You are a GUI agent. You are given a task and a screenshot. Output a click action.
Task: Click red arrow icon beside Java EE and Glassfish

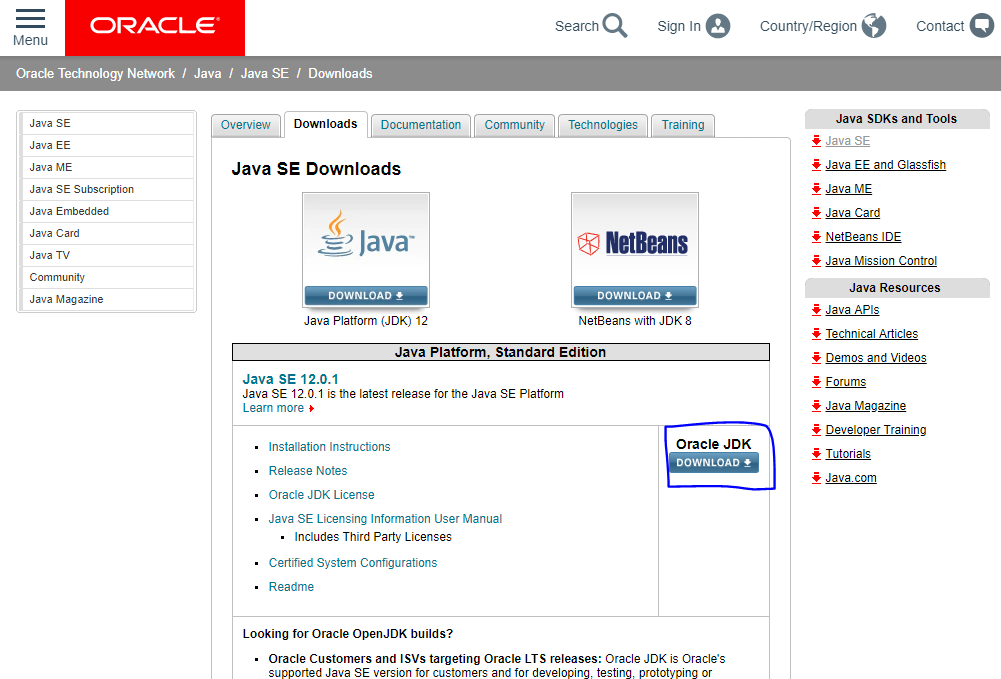click(816, 165)
